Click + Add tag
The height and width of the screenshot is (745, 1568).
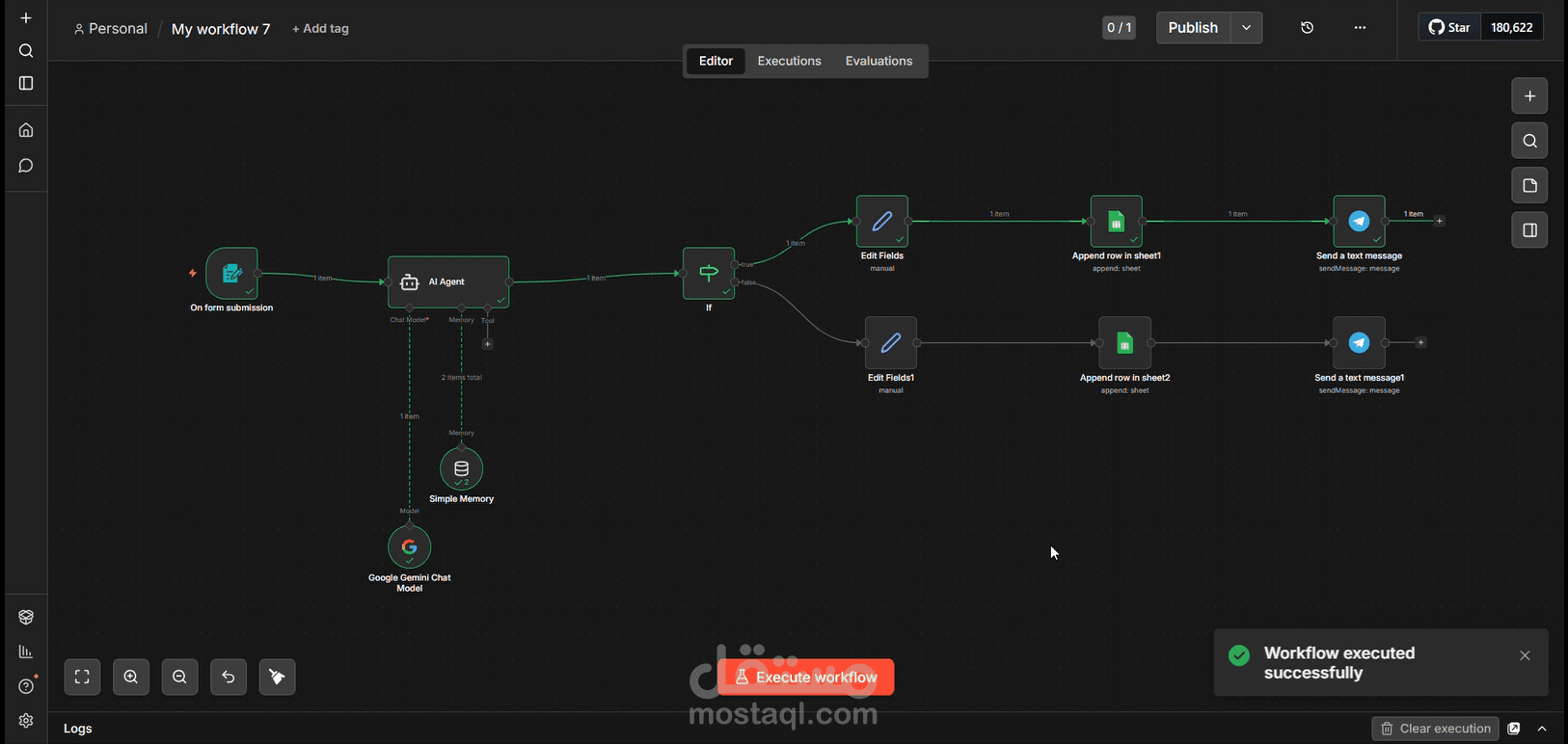[320, 29]
